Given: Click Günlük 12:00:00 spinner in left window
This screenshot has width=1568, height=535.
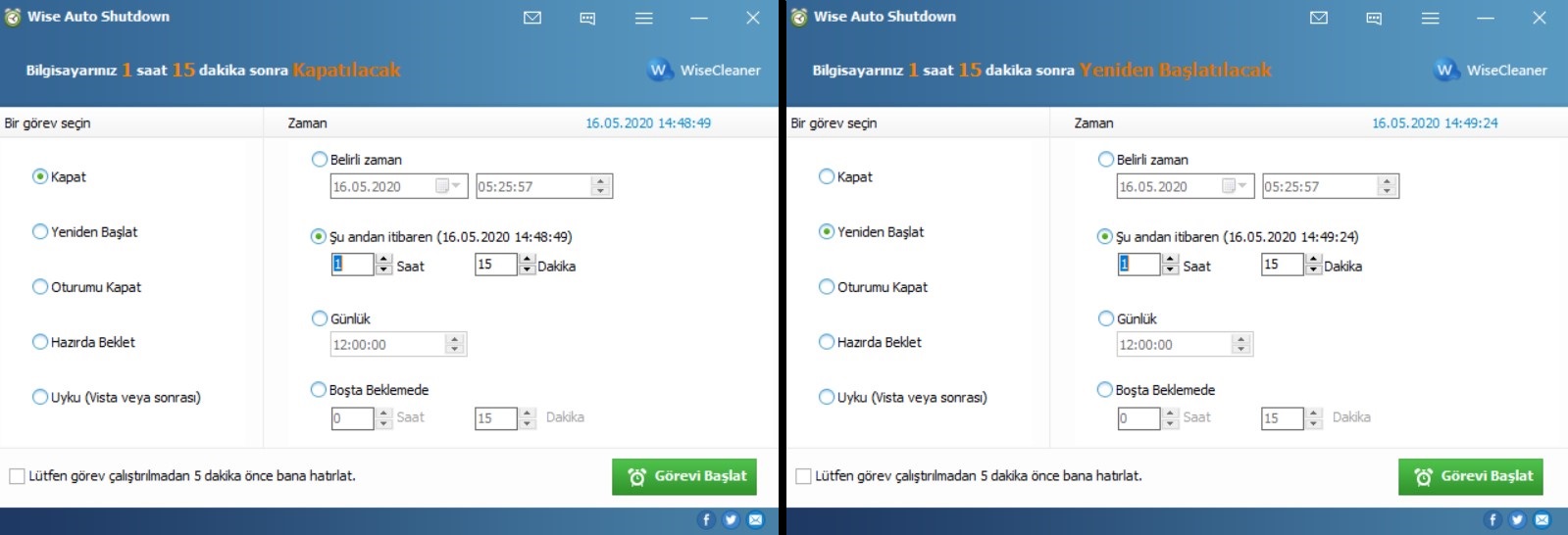Looking at the screenshot, I should point(454,344).
